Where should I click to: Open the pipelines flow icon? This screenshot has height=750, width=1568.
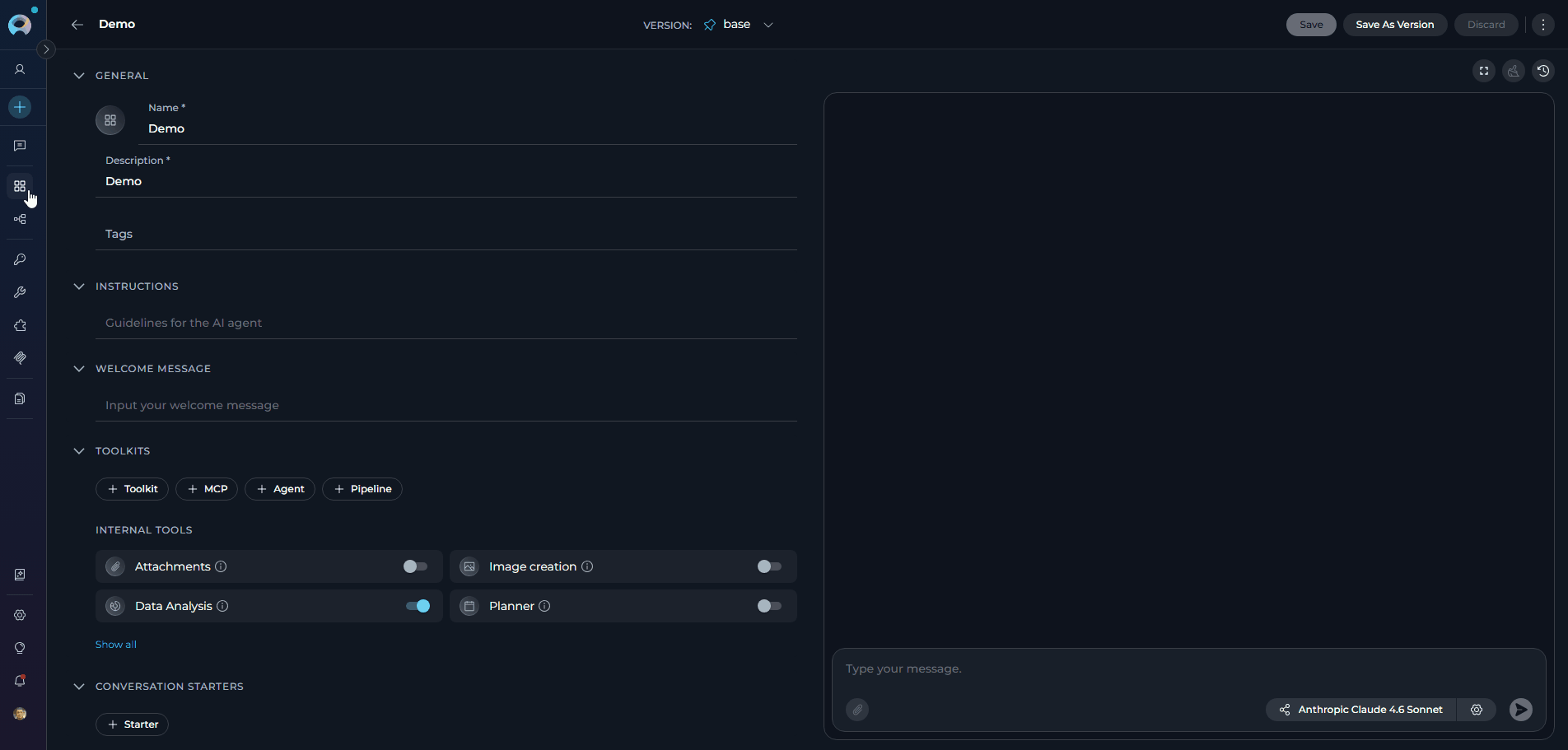(20, 219)
